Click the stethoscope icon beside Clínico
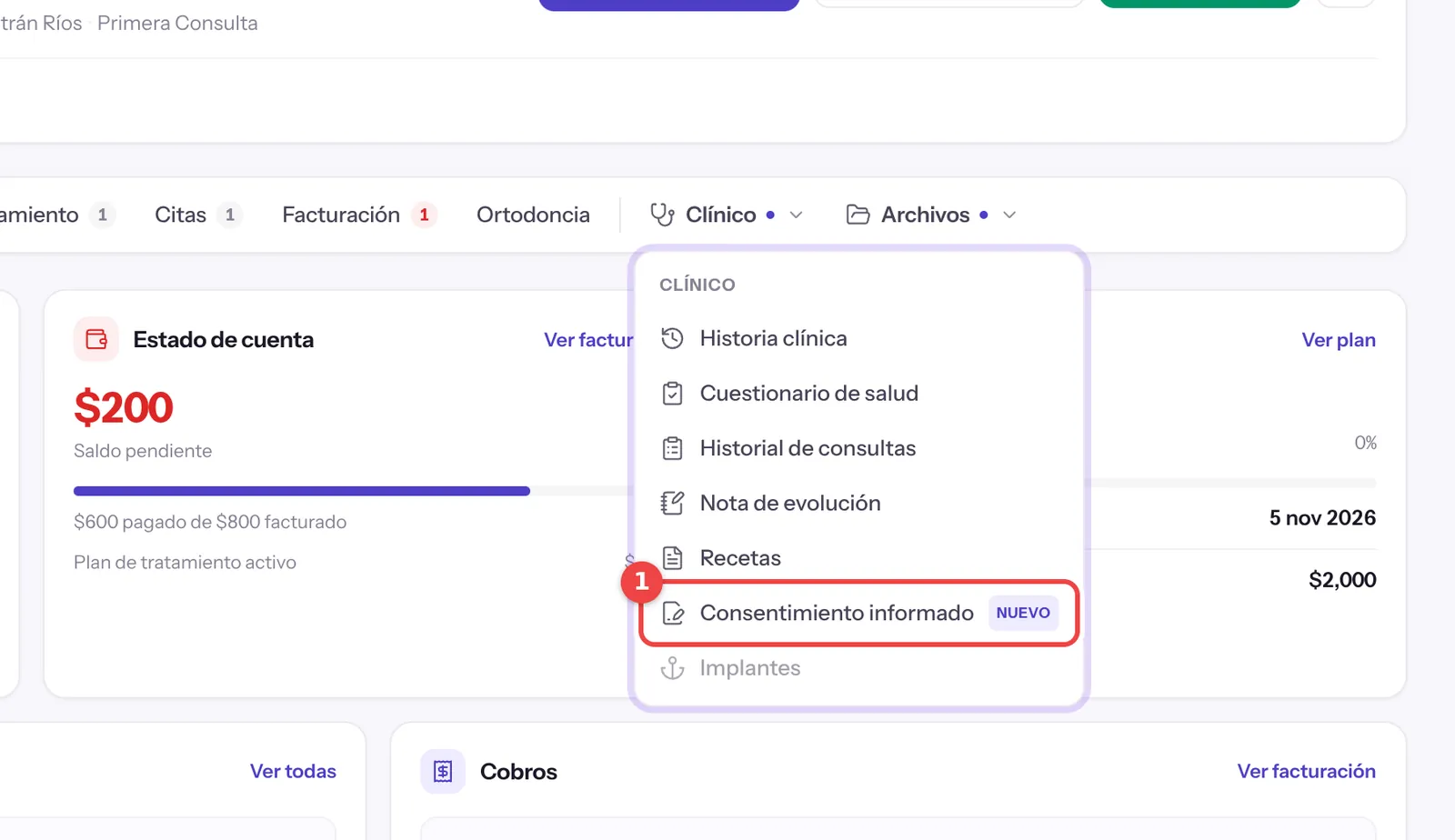Viewport: 1455px width, 840px height. [662, 215]
